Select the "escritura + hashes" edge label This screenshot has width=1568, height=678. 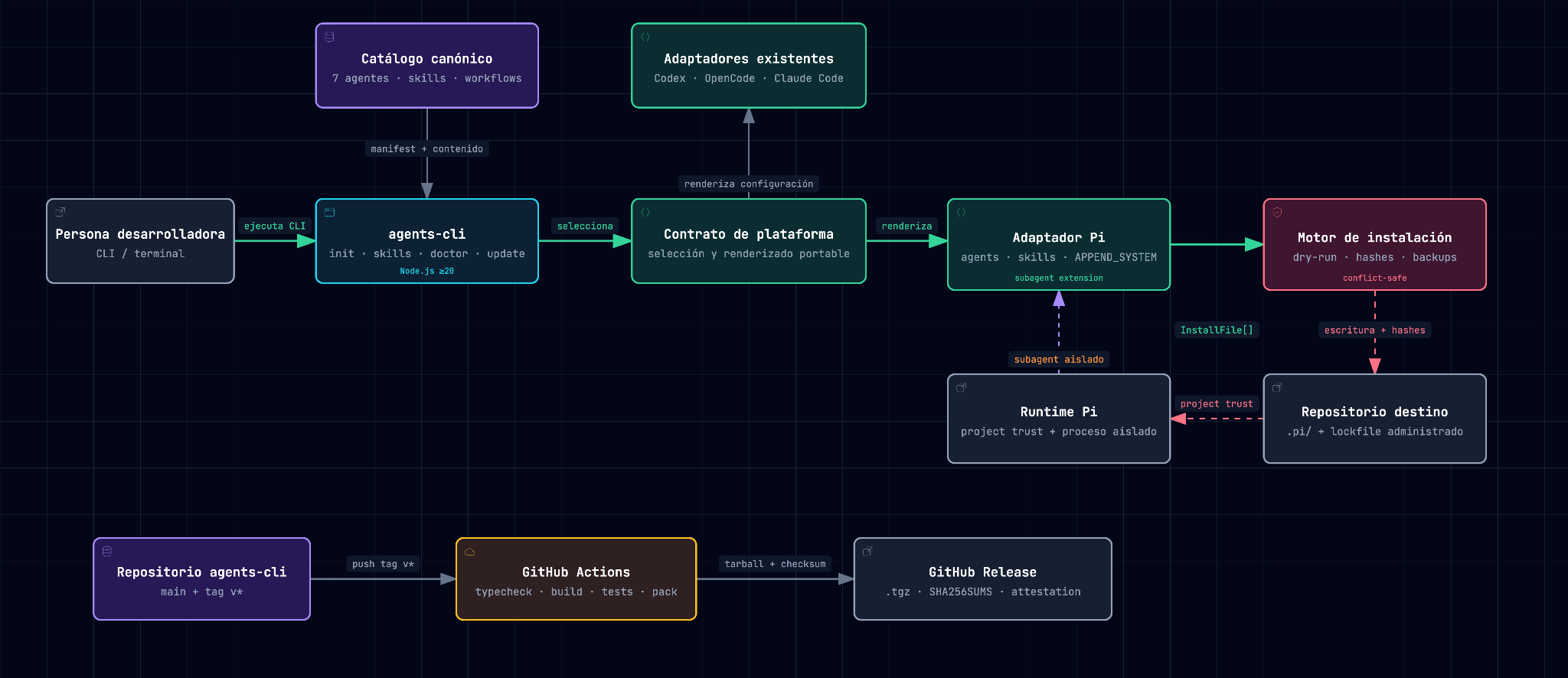(x=1375, y=330)
